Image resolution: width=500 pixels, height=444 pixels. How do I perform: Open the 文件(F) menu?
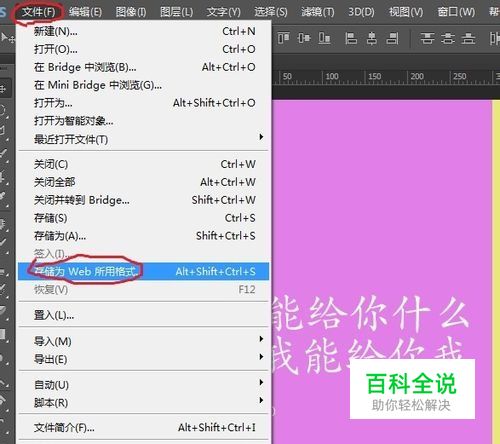pos(38,12)
